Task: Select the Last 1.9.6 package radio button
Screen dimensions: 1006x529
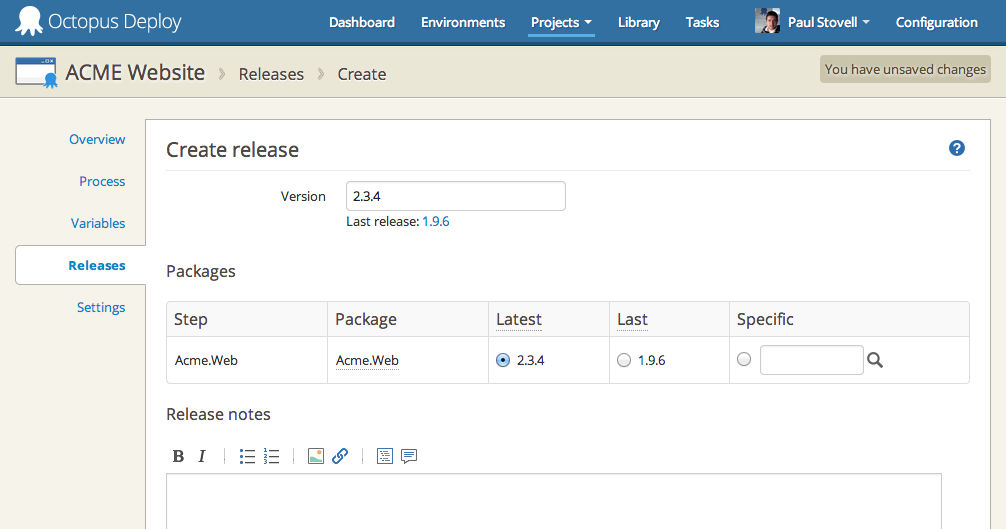Action: 624,360
